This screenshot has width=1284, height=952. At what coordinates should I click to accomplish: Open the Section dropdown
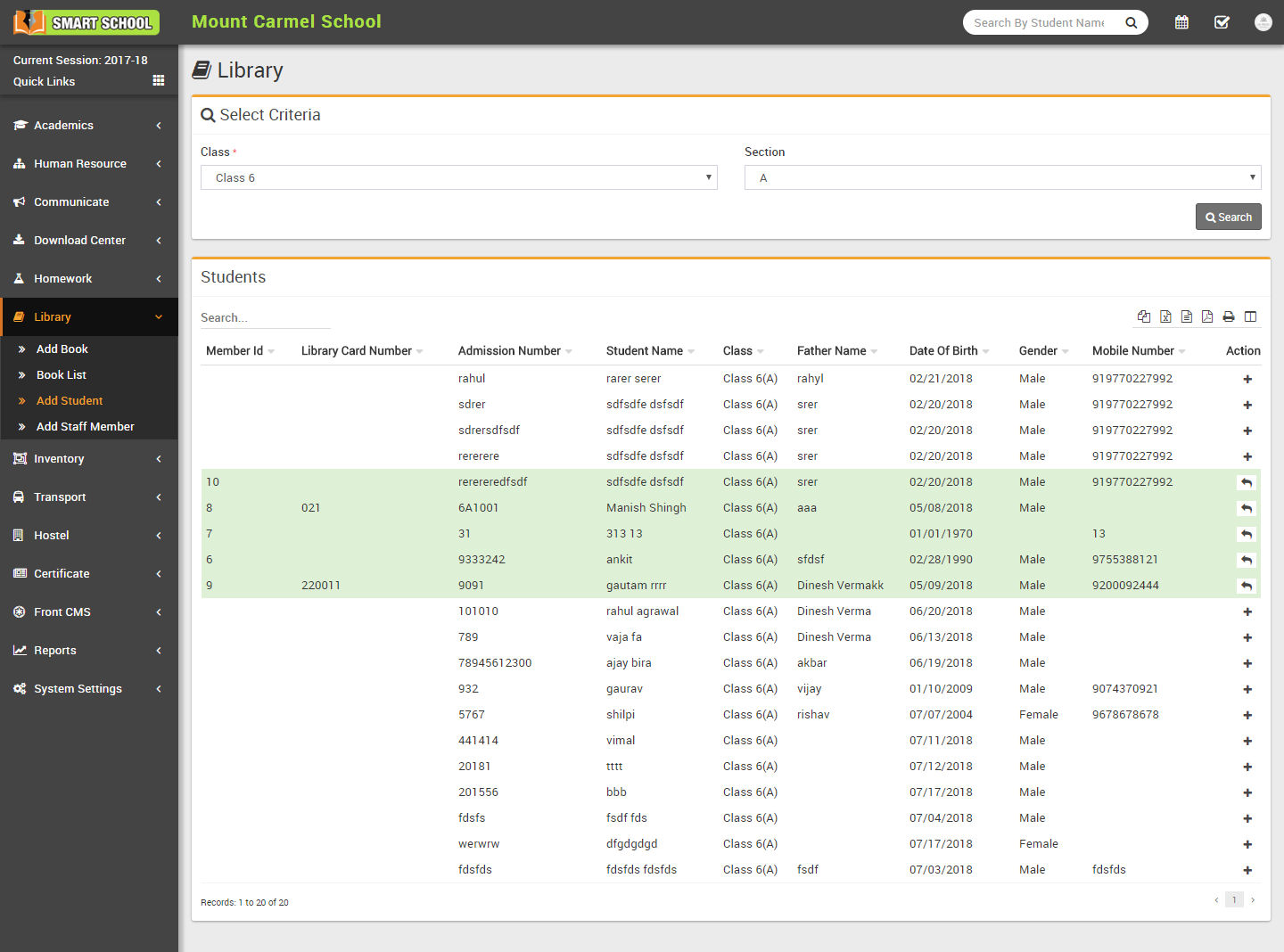click(1002, 177)
